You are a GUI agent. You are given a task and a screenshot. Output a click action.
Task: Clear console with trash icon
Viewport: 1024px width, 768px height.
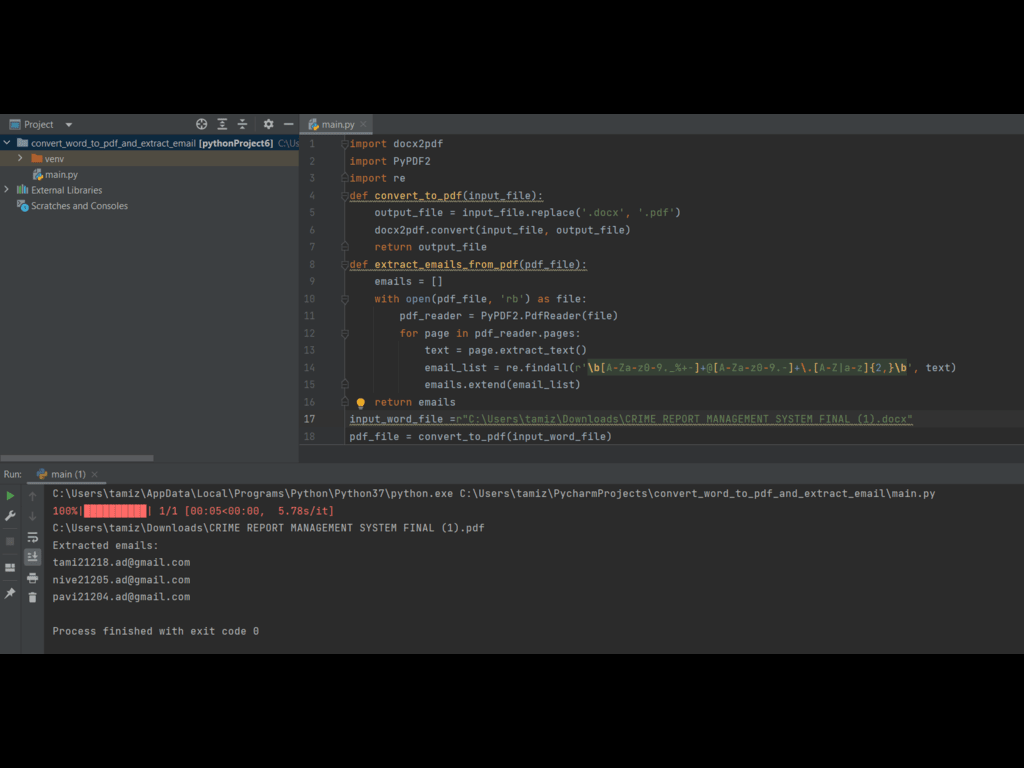[x=33, y=597]
